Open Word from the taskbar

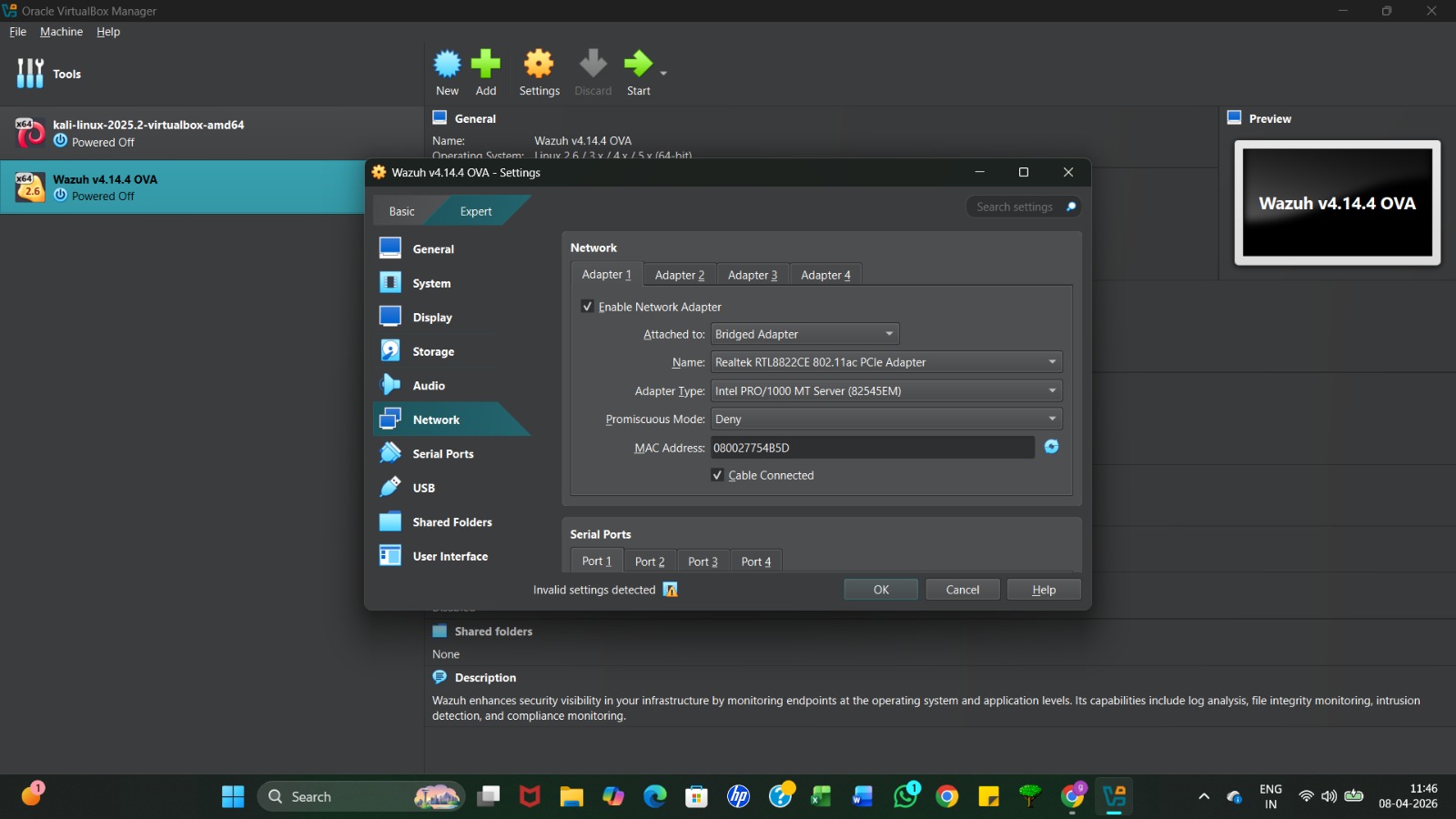pos(863,796)
